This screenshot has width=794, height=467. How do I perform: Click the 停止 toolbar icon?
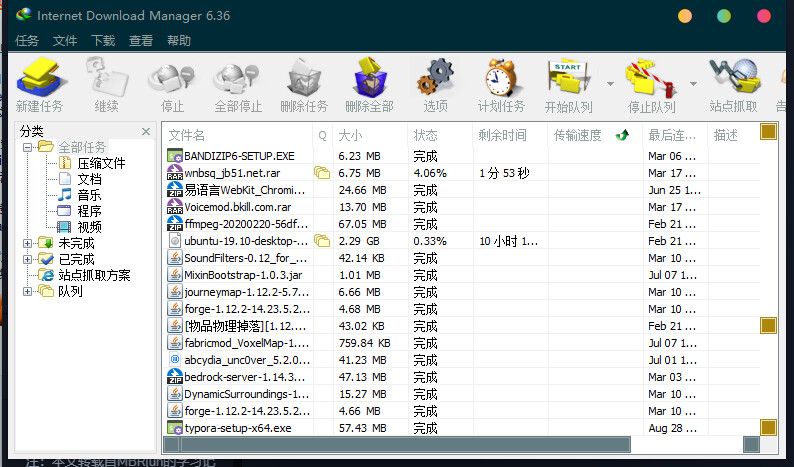pos(172,77)
